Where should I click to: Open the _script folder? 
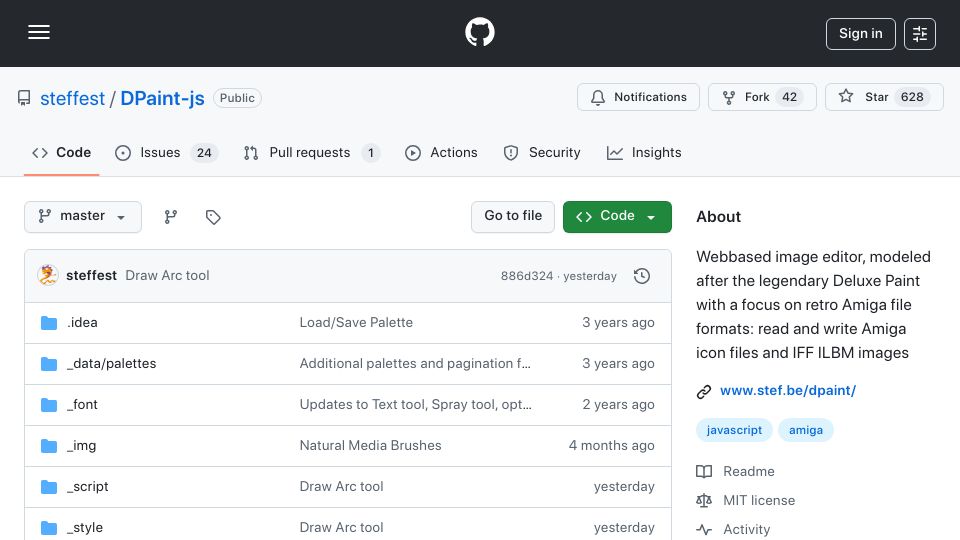pyautogui.click(x=88, y=487)
